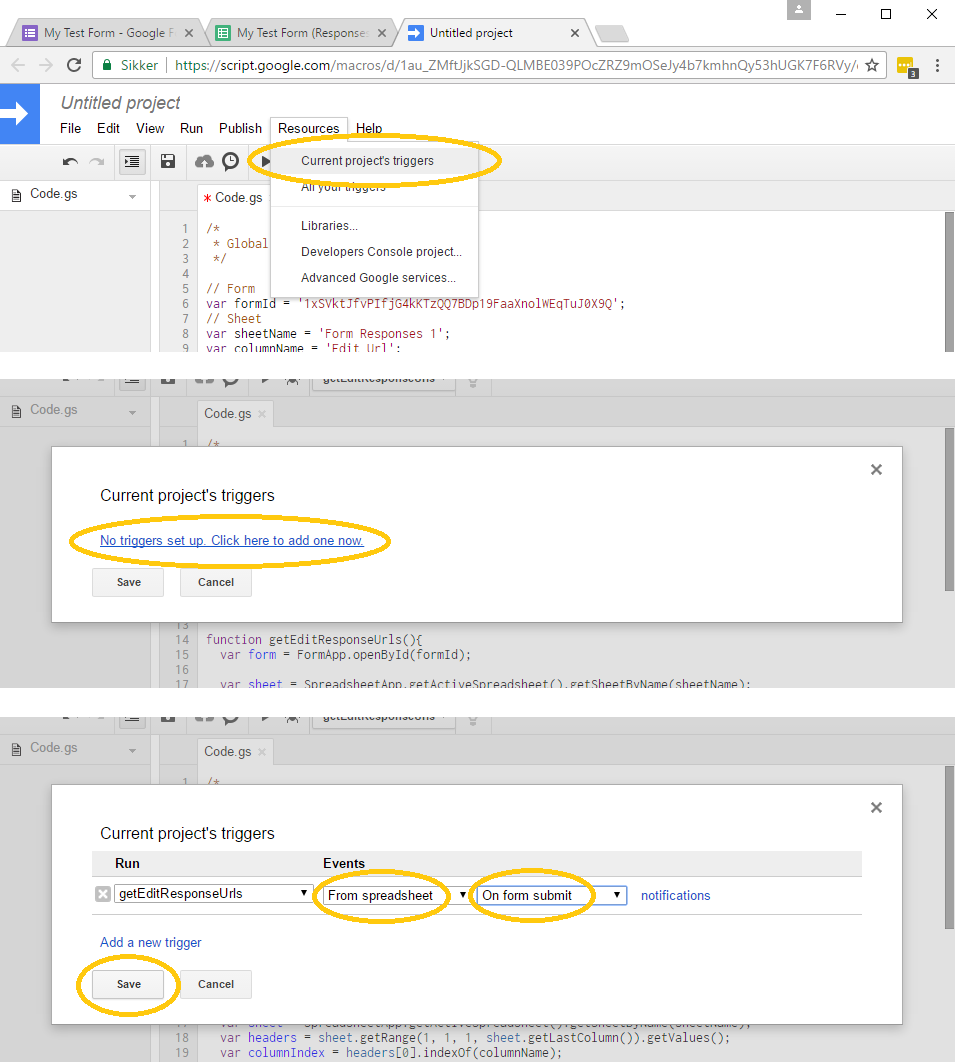Select 'Current project's triggers' menu entry

click(367, 160)
